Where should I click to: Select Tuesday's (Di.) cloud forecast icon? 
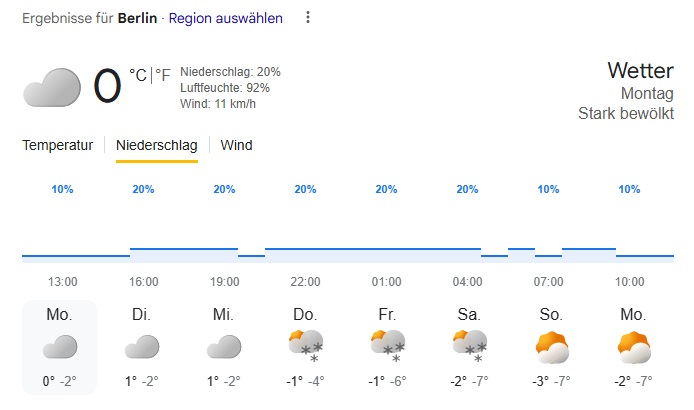coord(141,347)
